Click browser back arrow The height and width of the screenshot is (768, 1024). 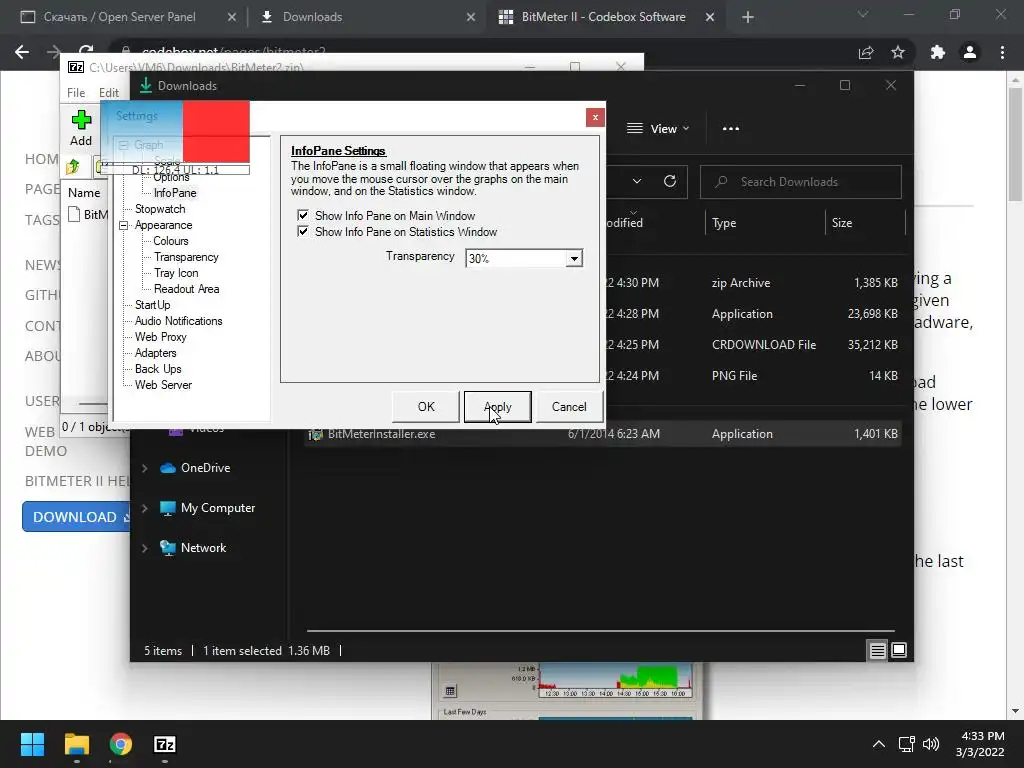pos(22,52)
